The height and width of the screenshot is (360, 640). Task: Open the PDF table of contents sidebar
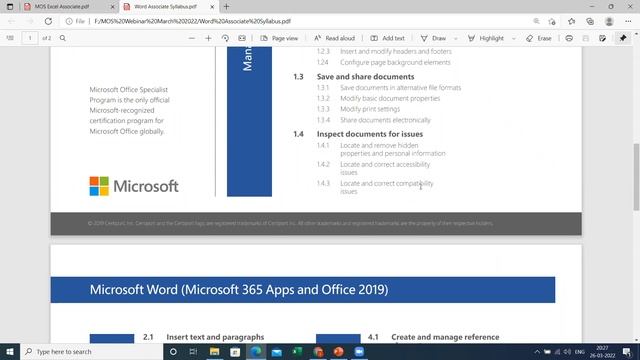click(10, 38)
